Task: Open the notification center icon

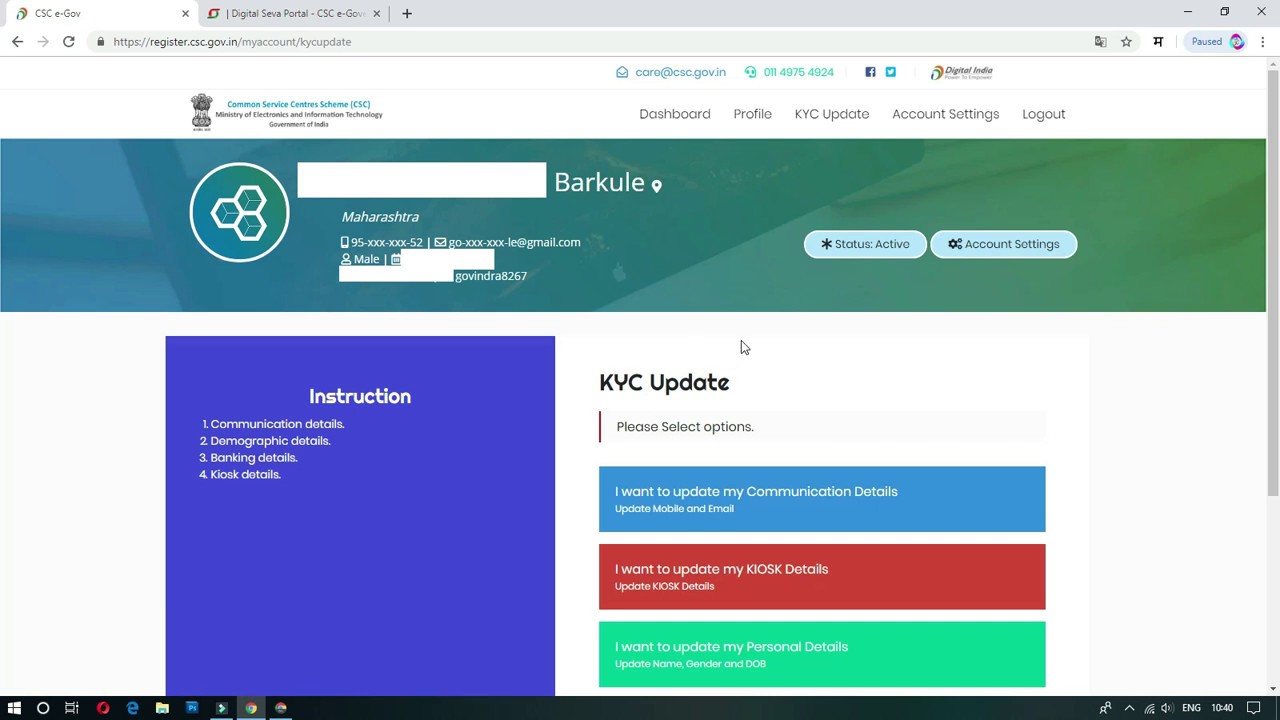Action: [1254, 708]
